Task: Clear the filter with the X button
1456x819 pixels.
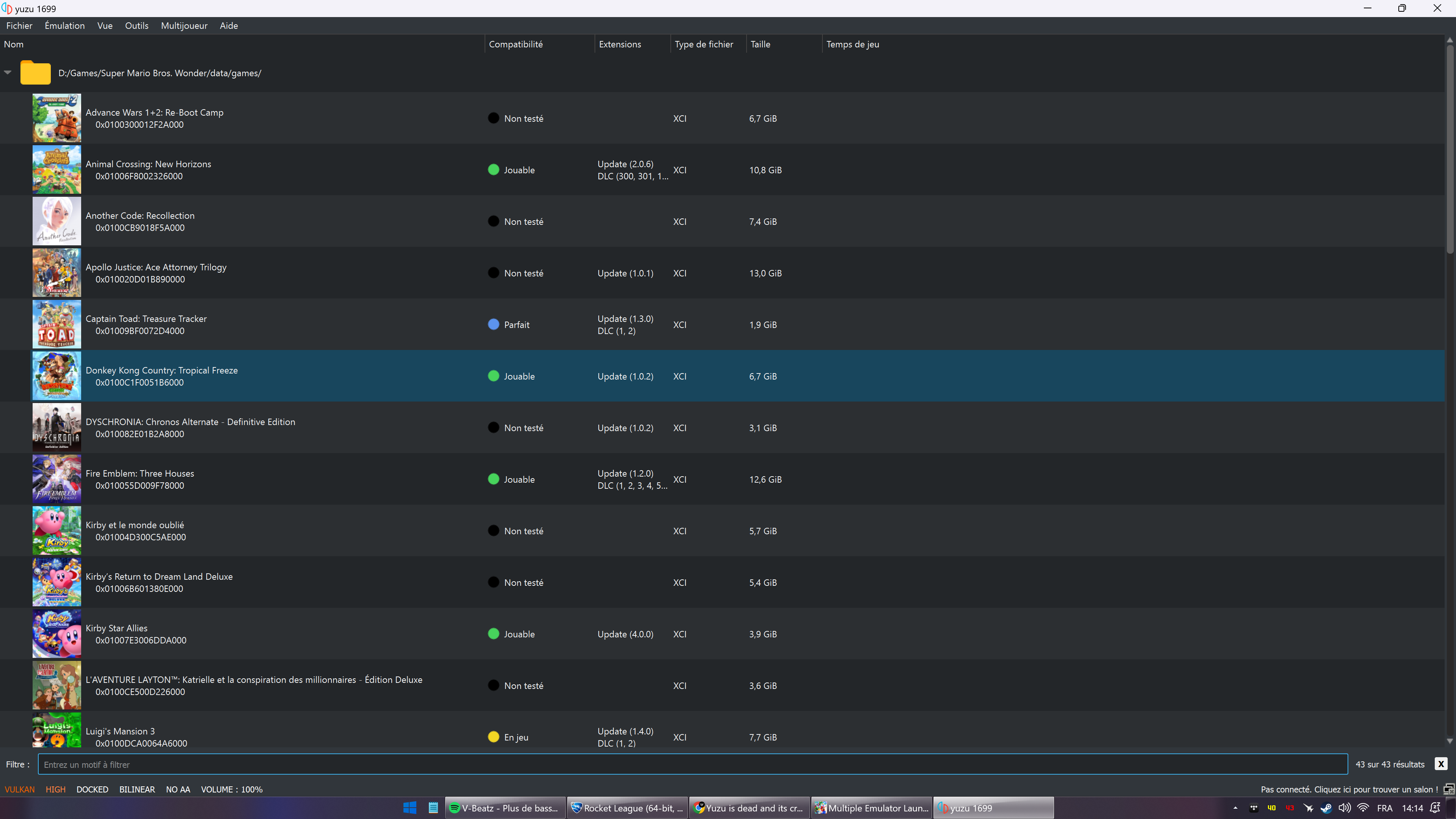Action: (1441, 764)
